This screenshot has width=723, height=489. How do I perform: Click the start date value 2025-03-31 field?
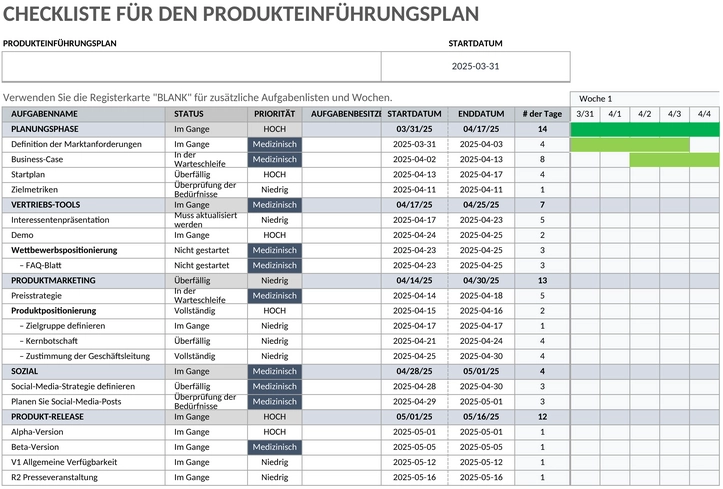click(x=475, y=67)
